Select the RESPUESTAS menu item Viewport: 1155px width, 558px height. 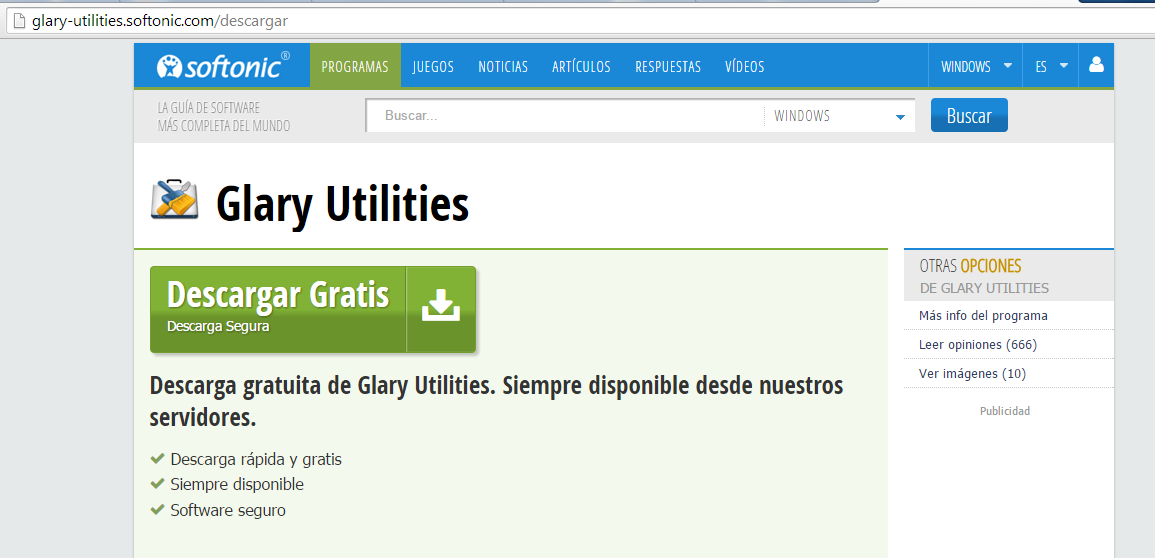tap(668, 67)
